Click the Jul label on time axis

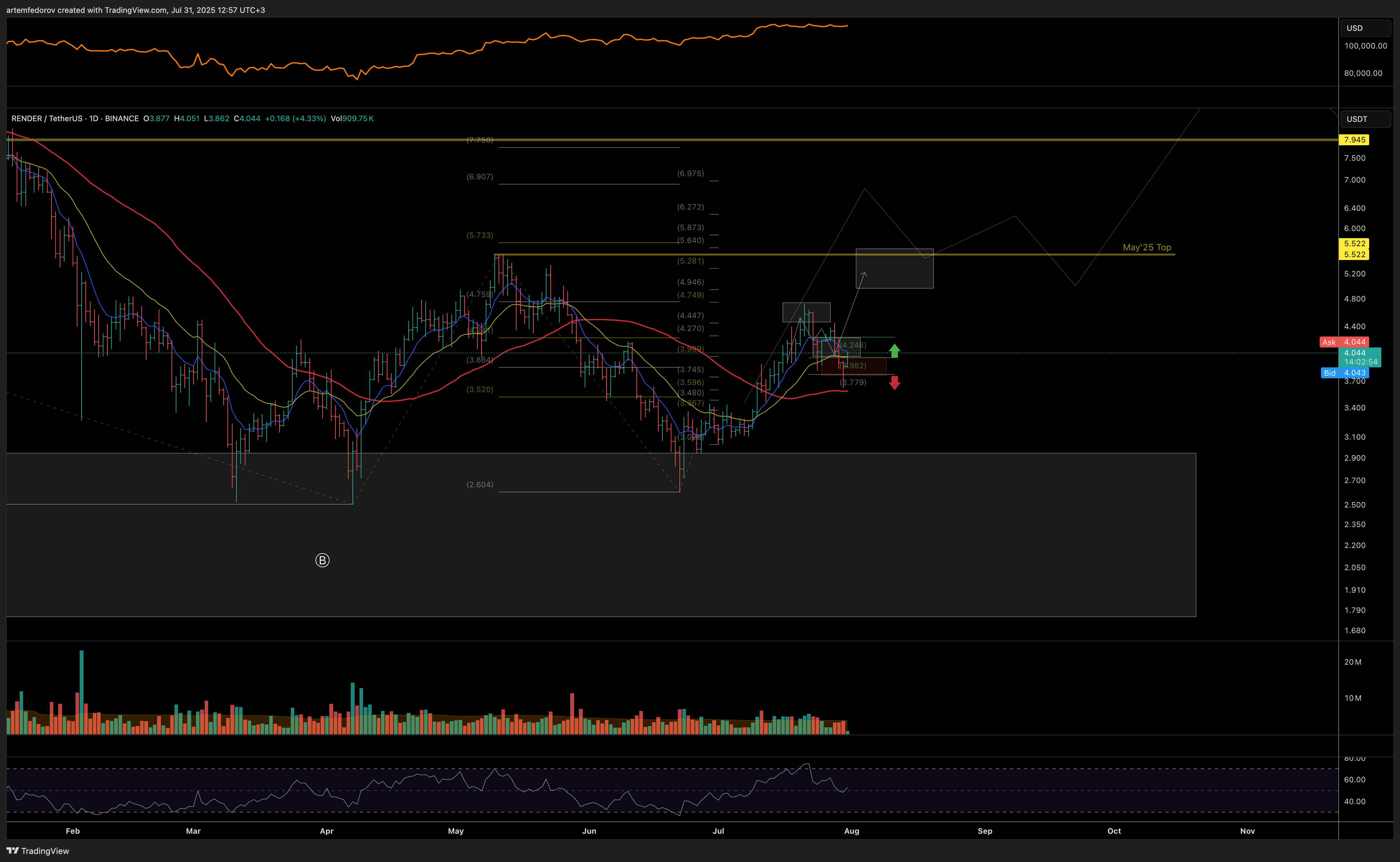(x=719, y=831)
